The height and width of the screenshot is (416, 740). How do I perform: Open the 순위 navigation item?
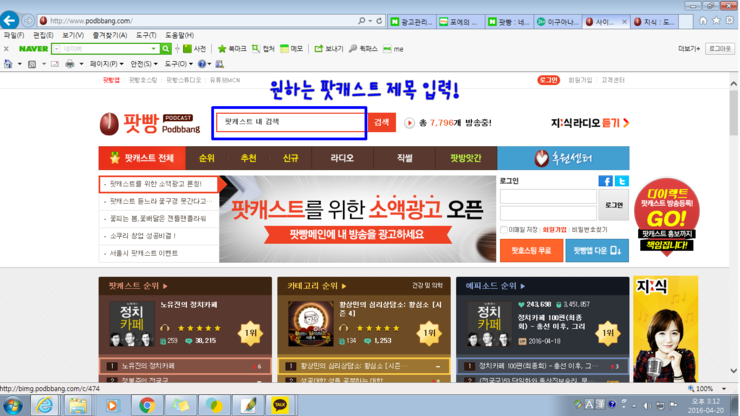207,158
